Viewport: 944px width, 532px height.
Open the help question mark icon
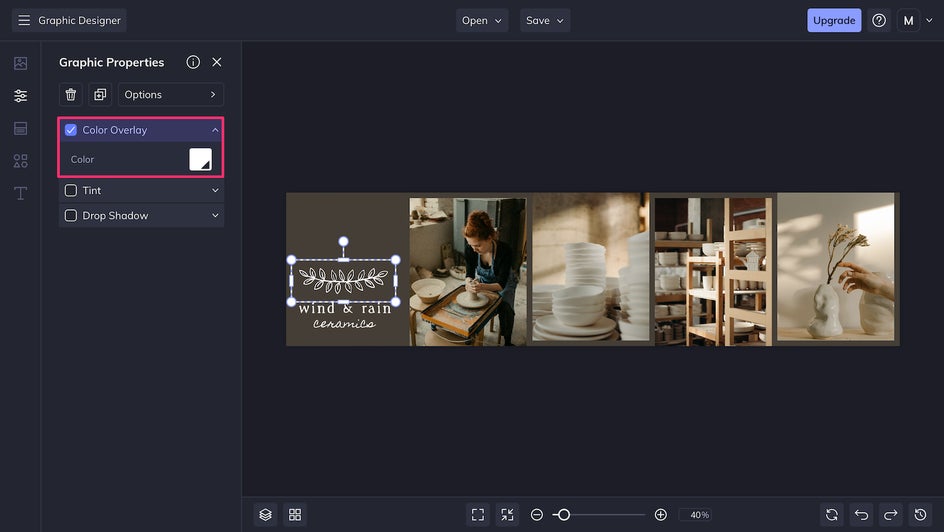(879, 20)
